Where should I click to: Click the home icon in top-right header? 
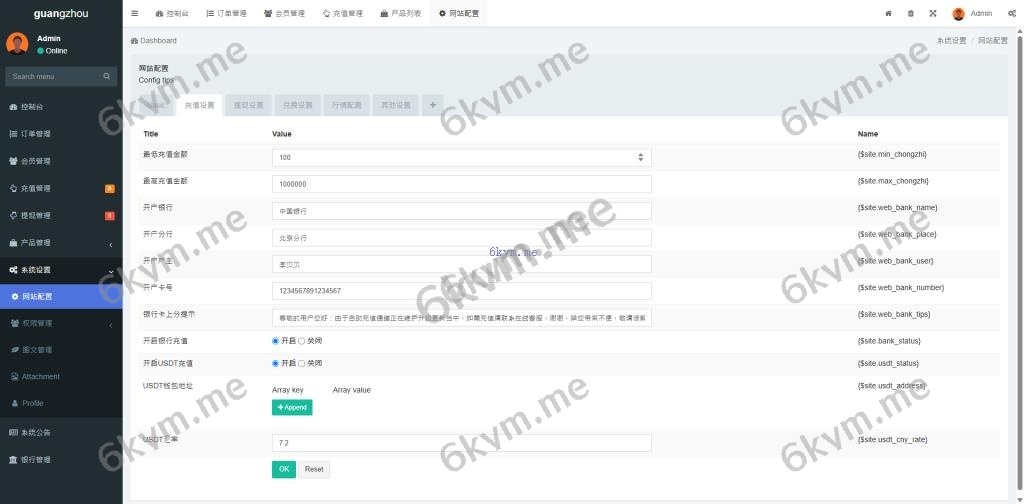pos(888,13)
